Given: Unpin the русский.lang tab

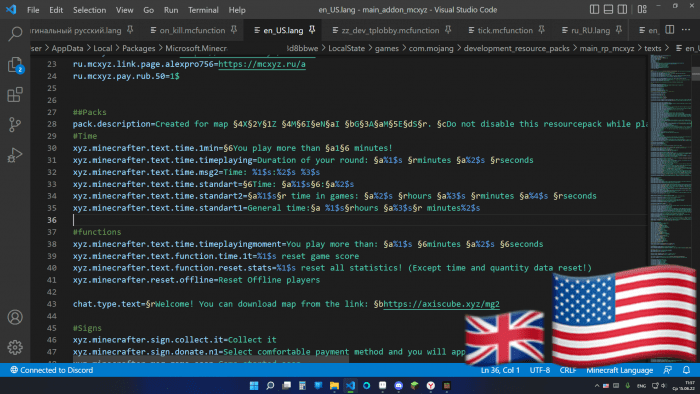Looking at the screenshot, I should (x=130, y=30).
